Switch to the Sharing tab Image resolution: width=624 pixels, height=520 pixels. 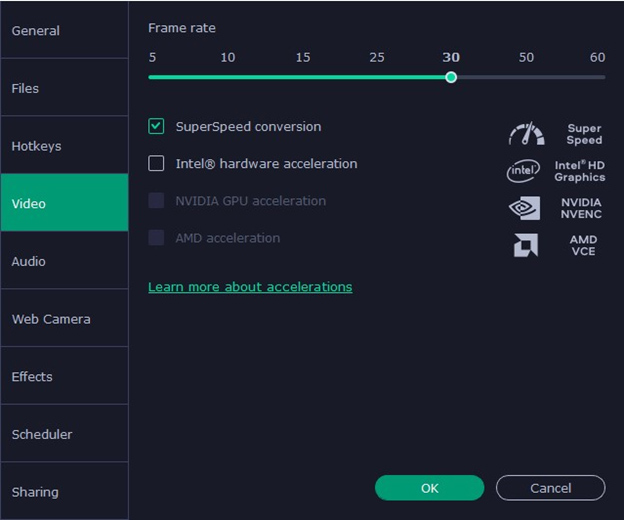pyautogui.click(x=64, y=492)
